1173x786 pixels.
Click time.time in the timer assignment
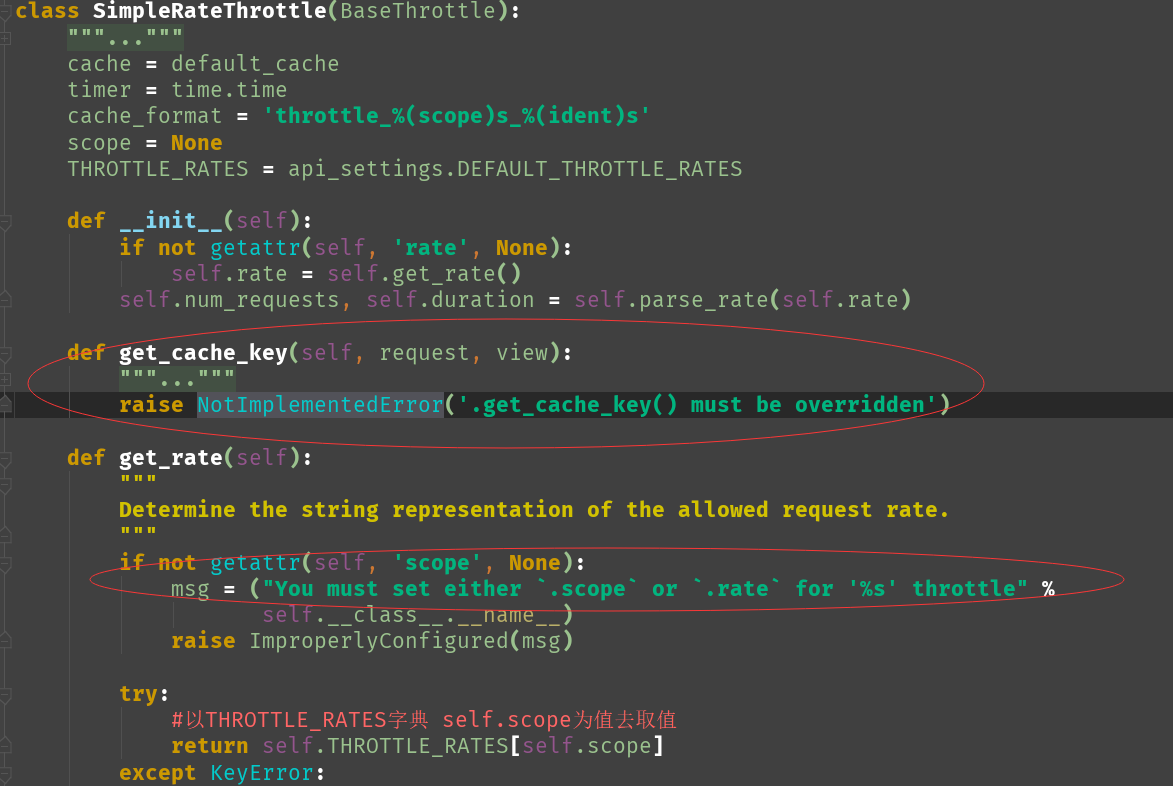click(229, 90)
